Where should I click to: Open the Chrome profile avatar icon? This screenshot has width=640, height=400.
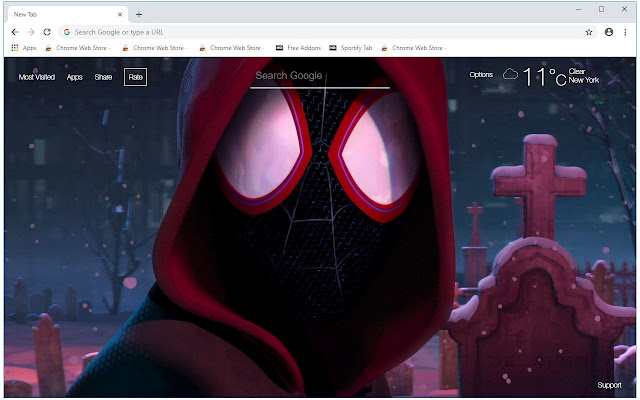(609, 32)
